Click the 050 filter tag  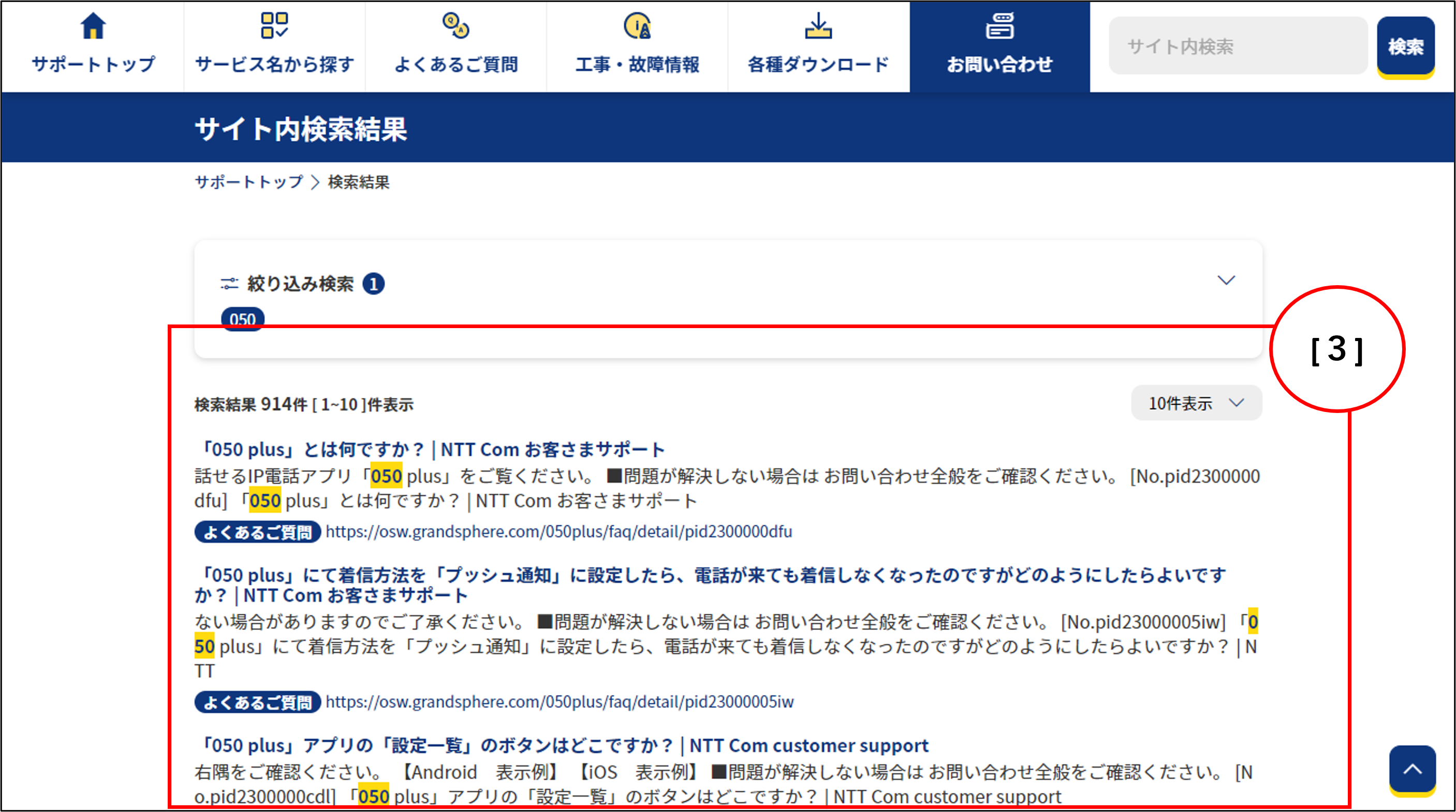242,319
